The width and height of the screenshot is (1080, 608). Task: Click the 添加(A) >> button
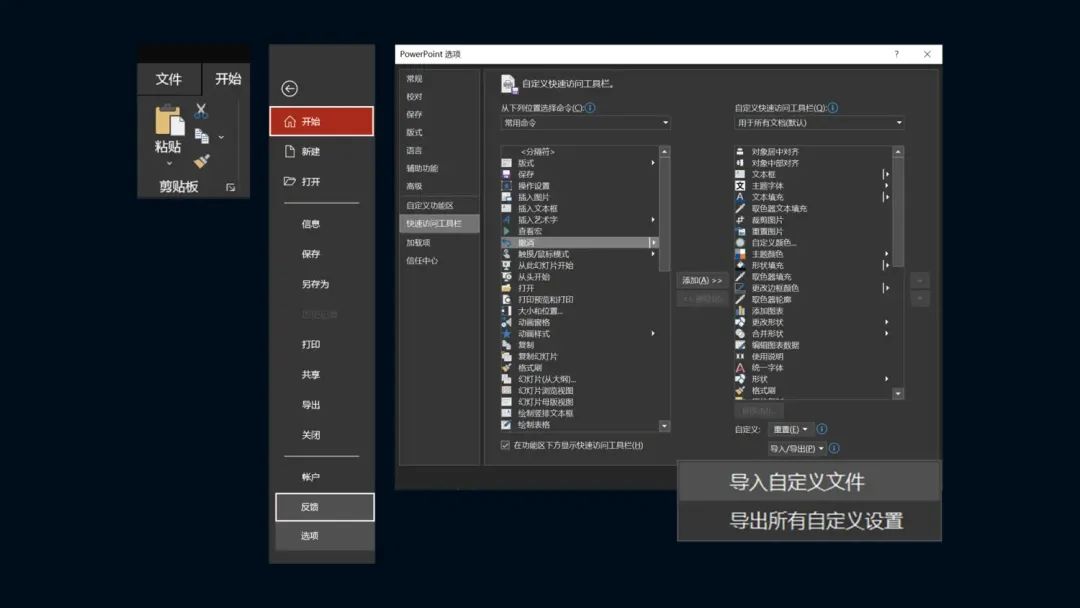point(702,280)
